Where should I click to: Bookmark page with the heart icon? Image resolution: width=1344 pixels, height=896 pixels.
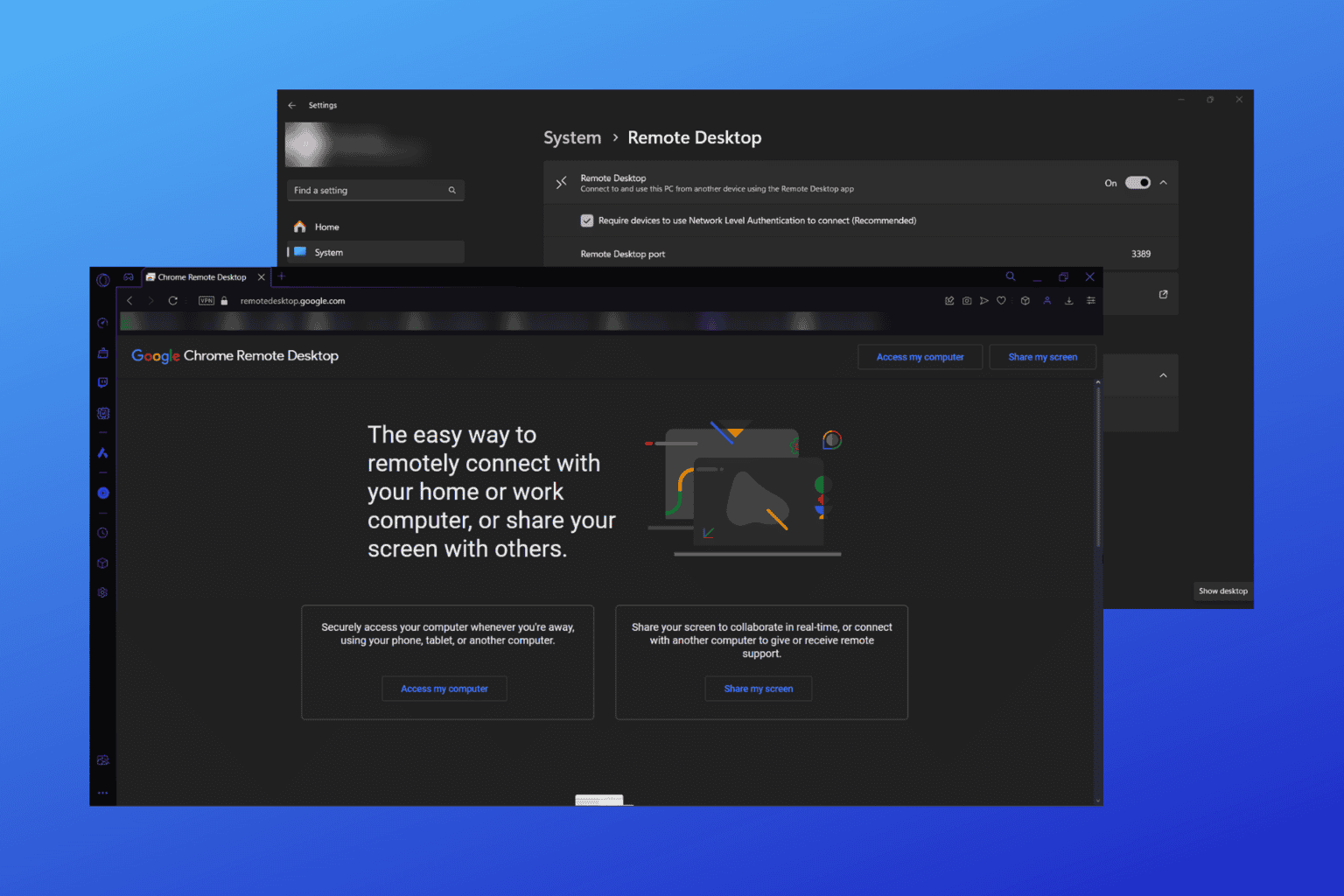[1001, 301]
